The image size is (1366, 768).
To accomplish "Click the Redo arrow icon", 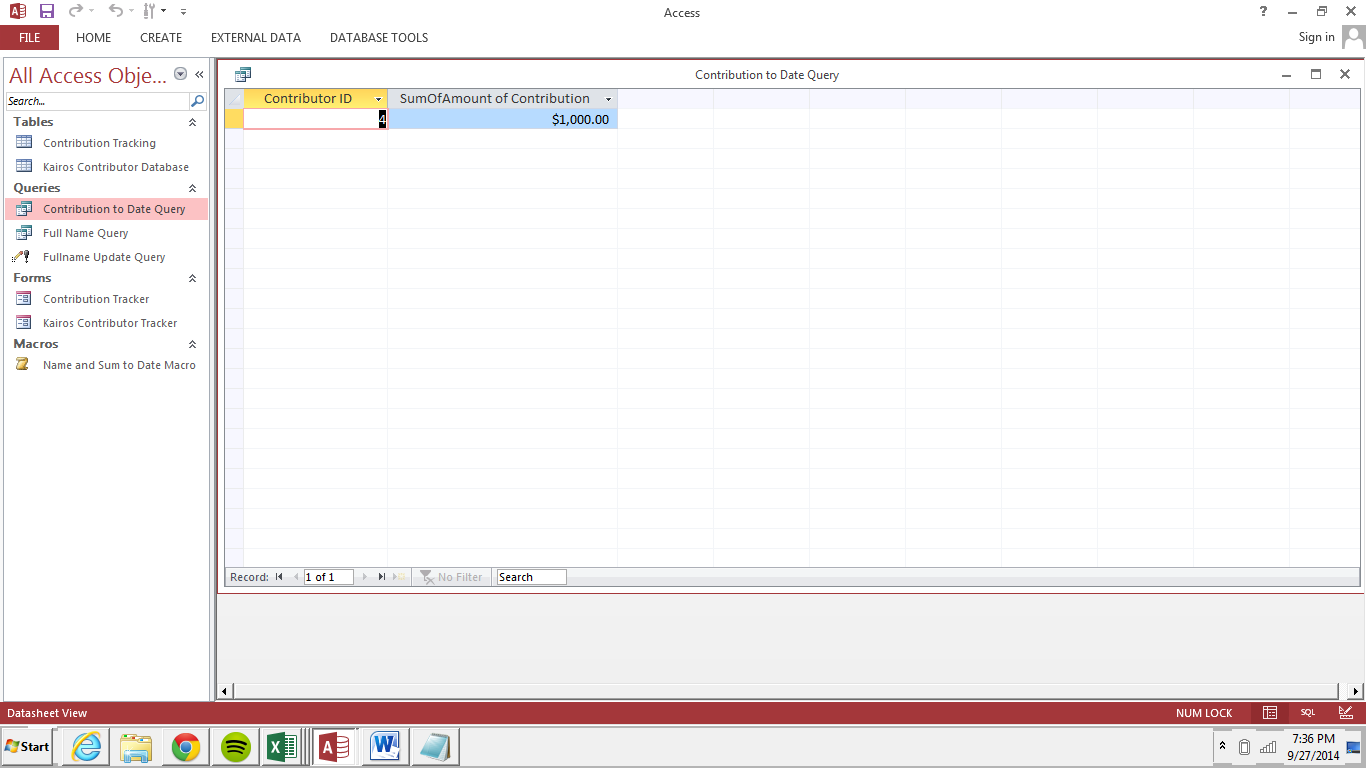I will [76, 11].
